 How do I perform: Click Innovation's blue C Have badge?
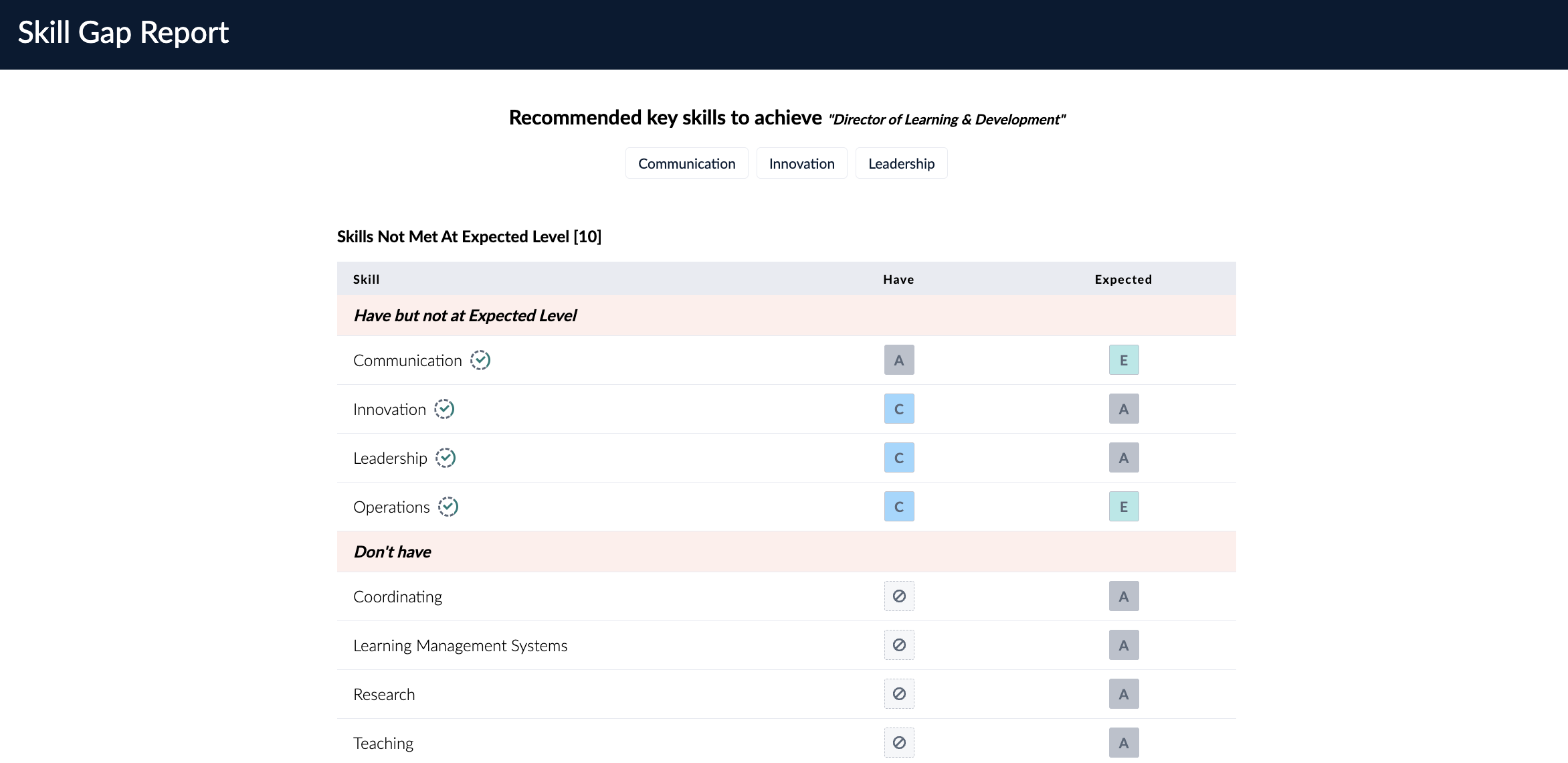pyautogui.click(x=899, y=409)
